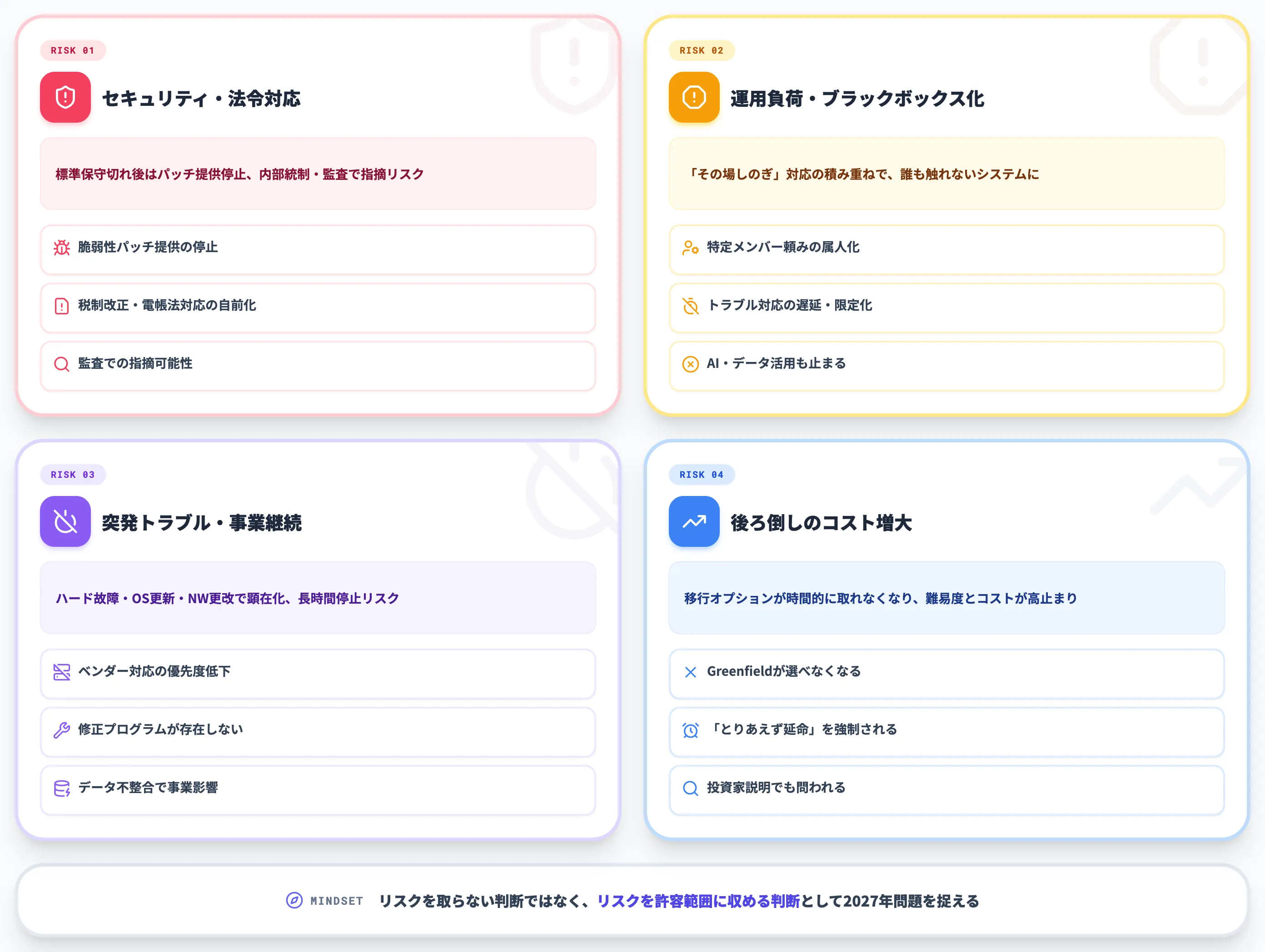Click the file warning icon beside 税制改正

[62, 306]
